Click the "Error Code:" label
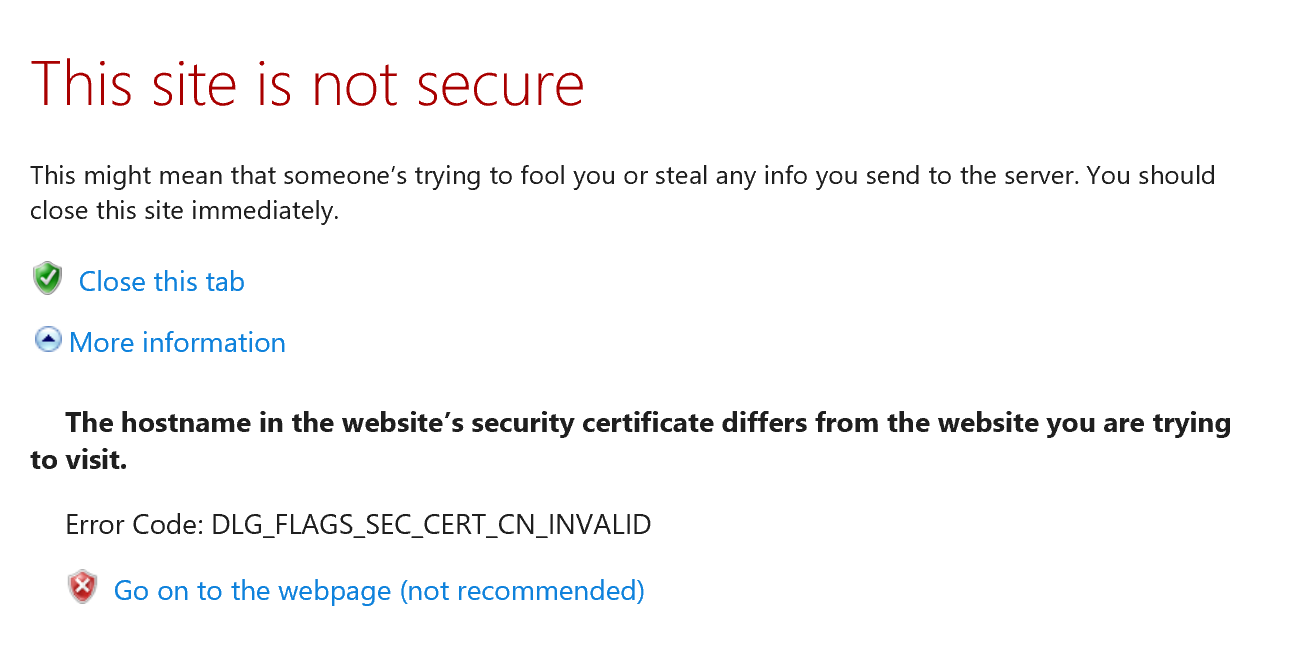The image size is (1306, 661). point(134,524)
